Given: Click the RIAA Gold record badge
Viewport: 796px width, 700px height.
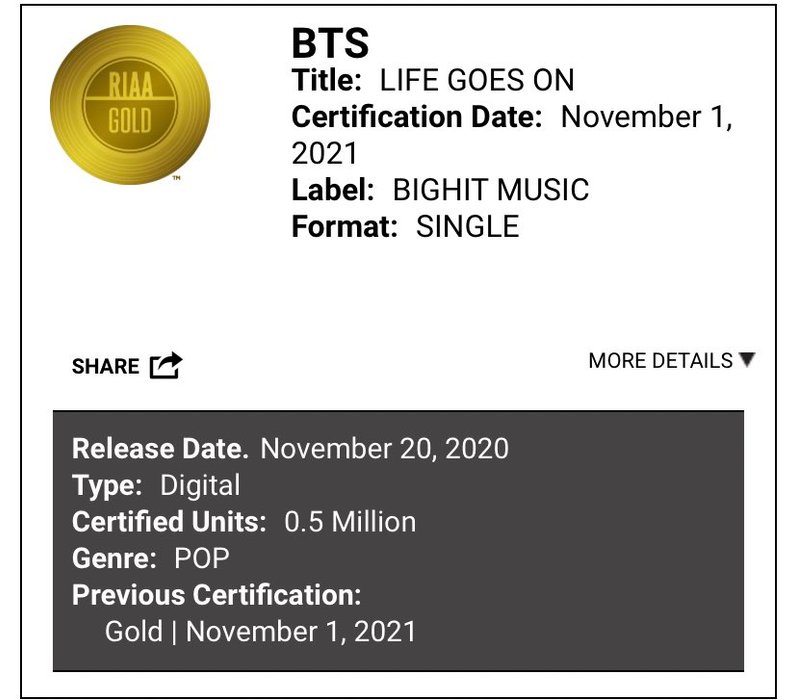Looking at the screenshot, I should coord(129,104).
